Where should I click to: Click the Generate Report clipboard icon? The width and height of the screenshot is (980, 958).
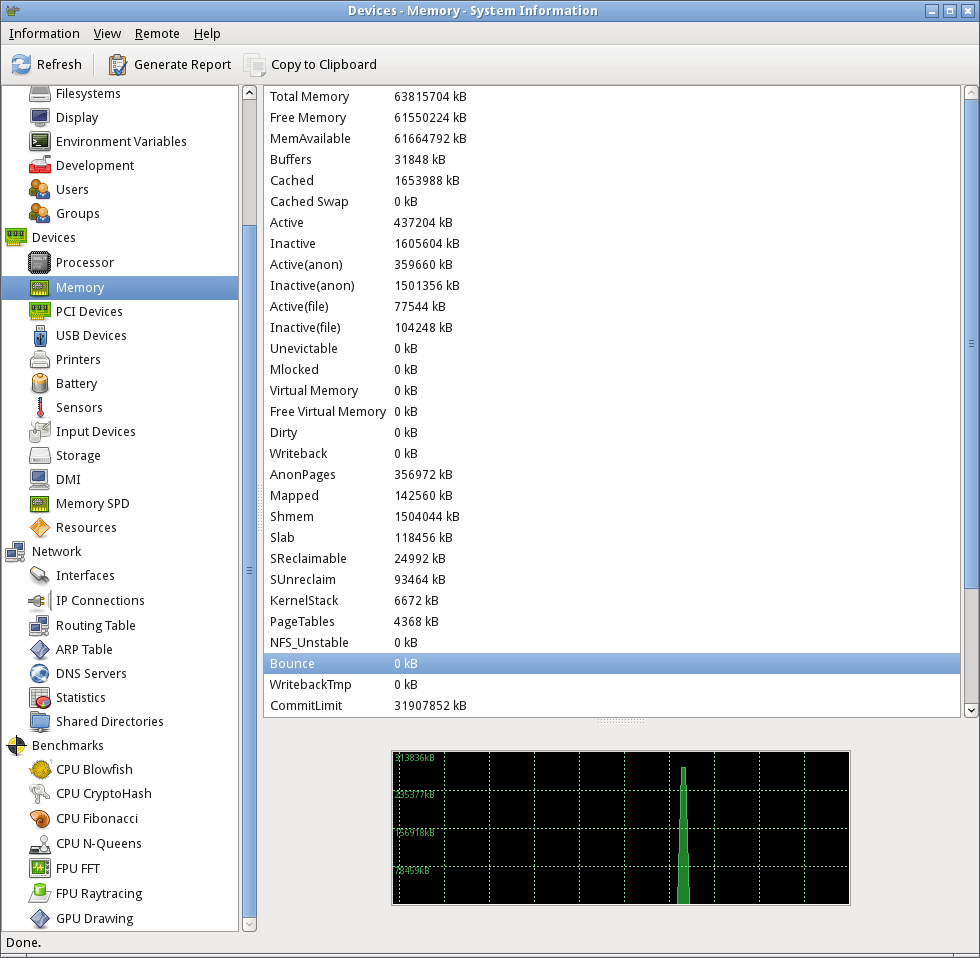[118, 64]
